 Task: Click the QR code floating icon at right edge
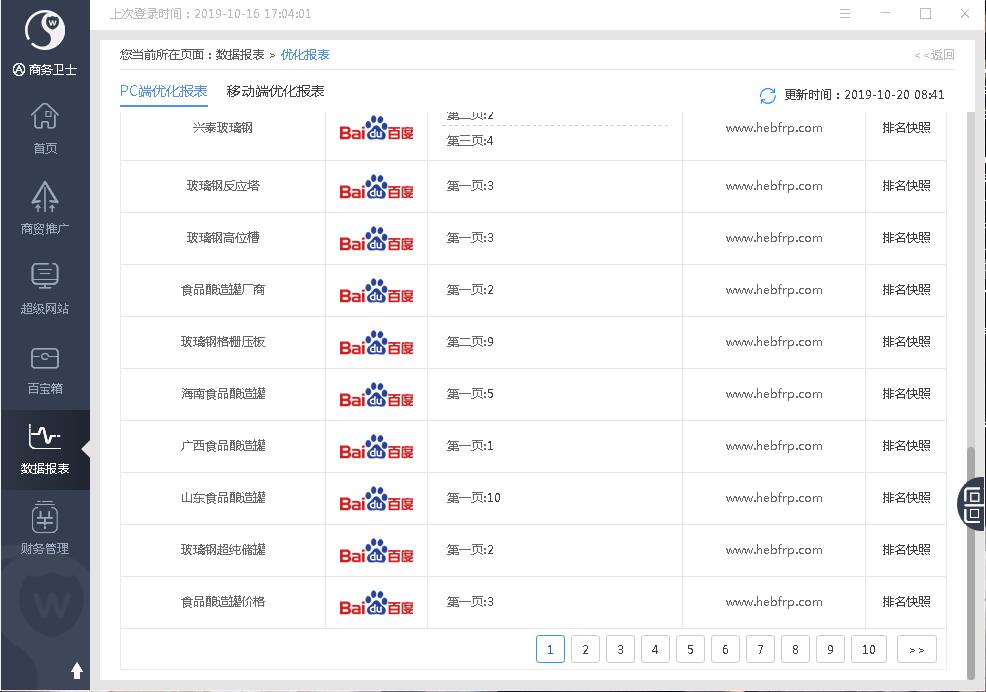pos(973,503)
